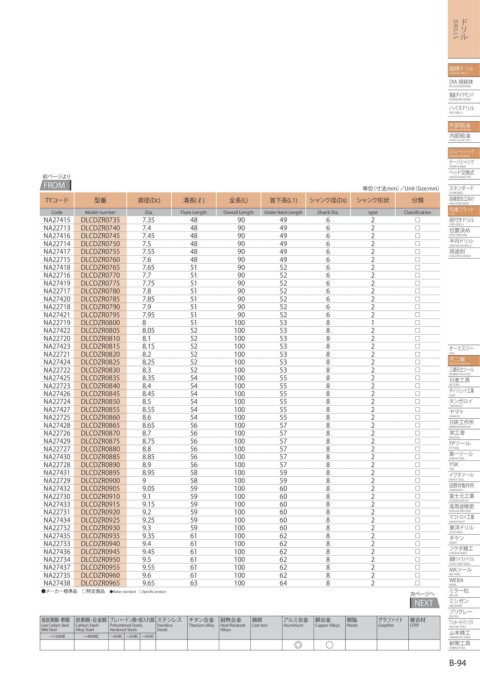Select the ハイスドリル side tab
The height and width of the screenshot is (677, 480).
tap(464, 110)
